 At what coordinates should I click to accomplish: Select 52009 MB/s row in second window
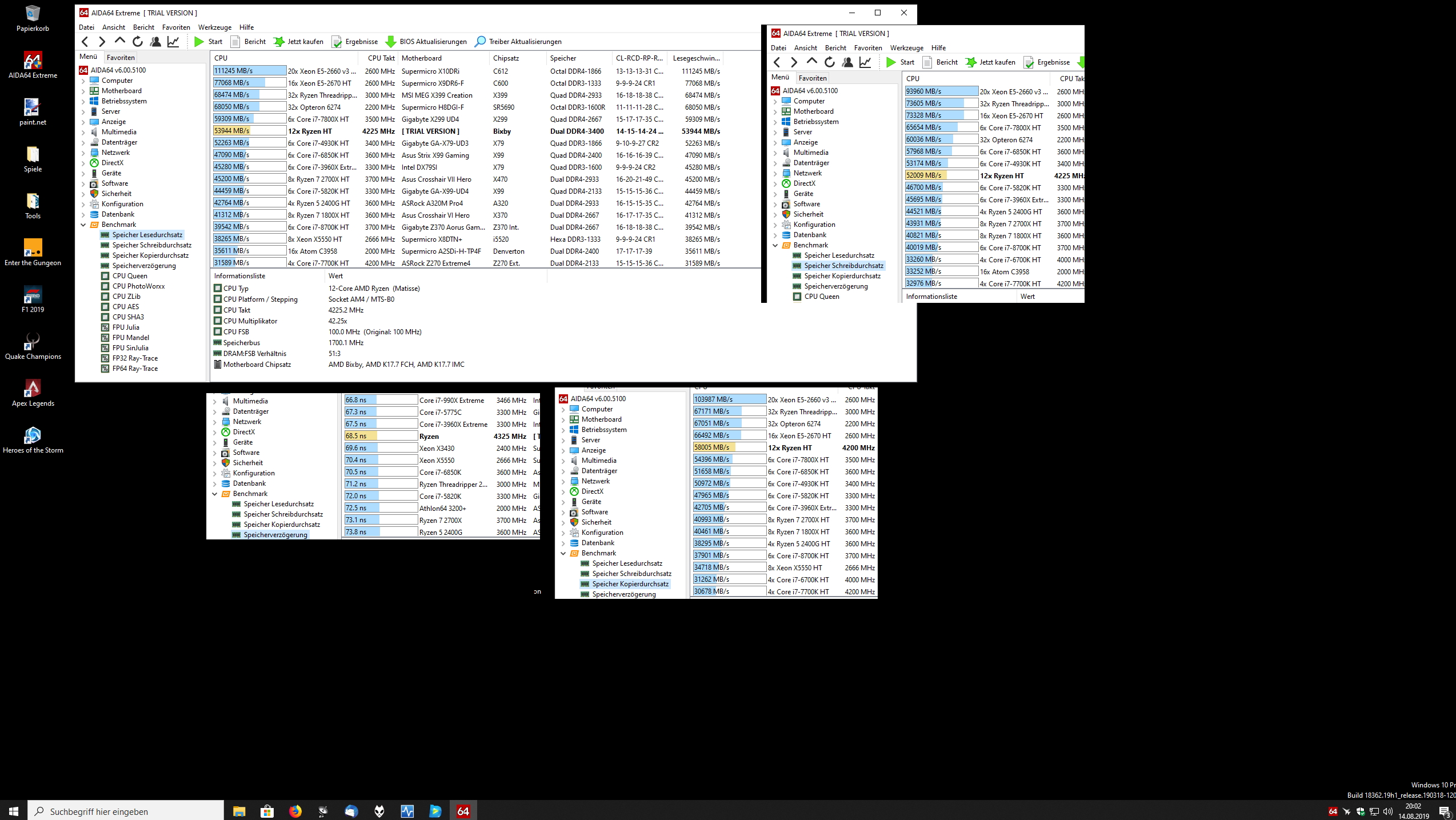pos(994,175)
